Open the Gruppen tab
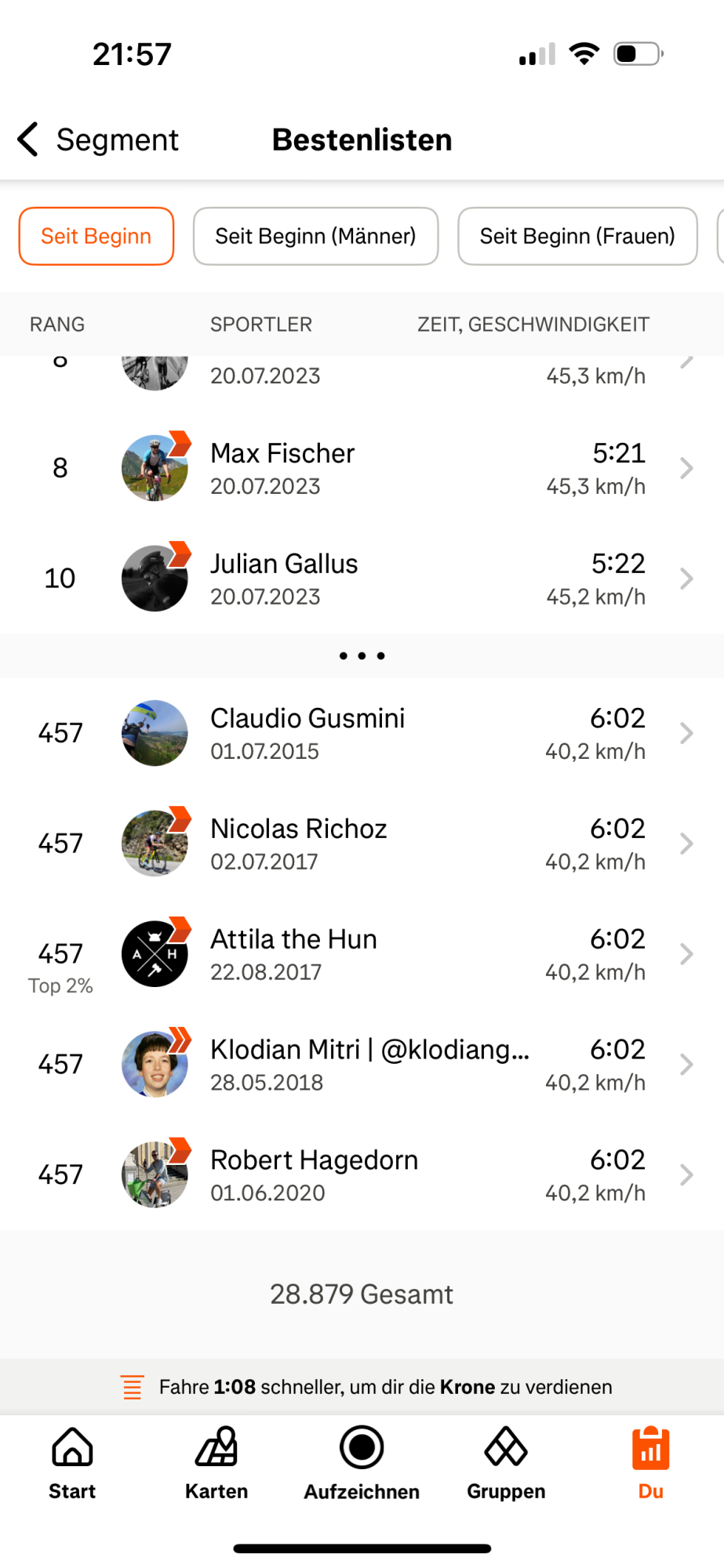Screen dimensions: 724x1568 click(506, 1463)
